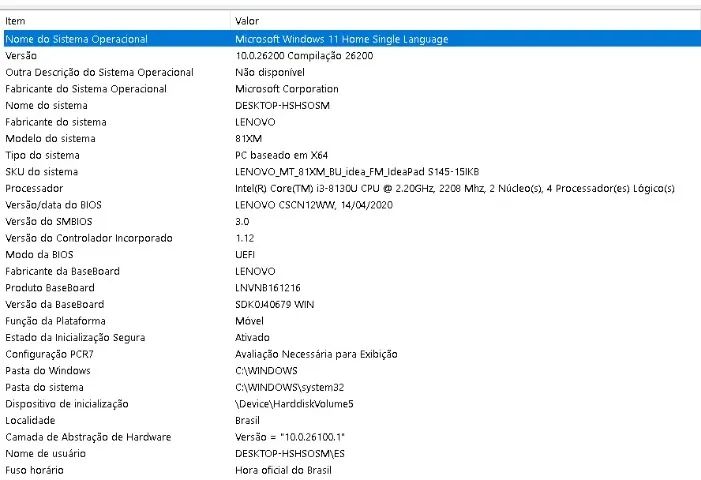Click the 'Brasil' locale value

pyautogui.click(x=247, y=420)
